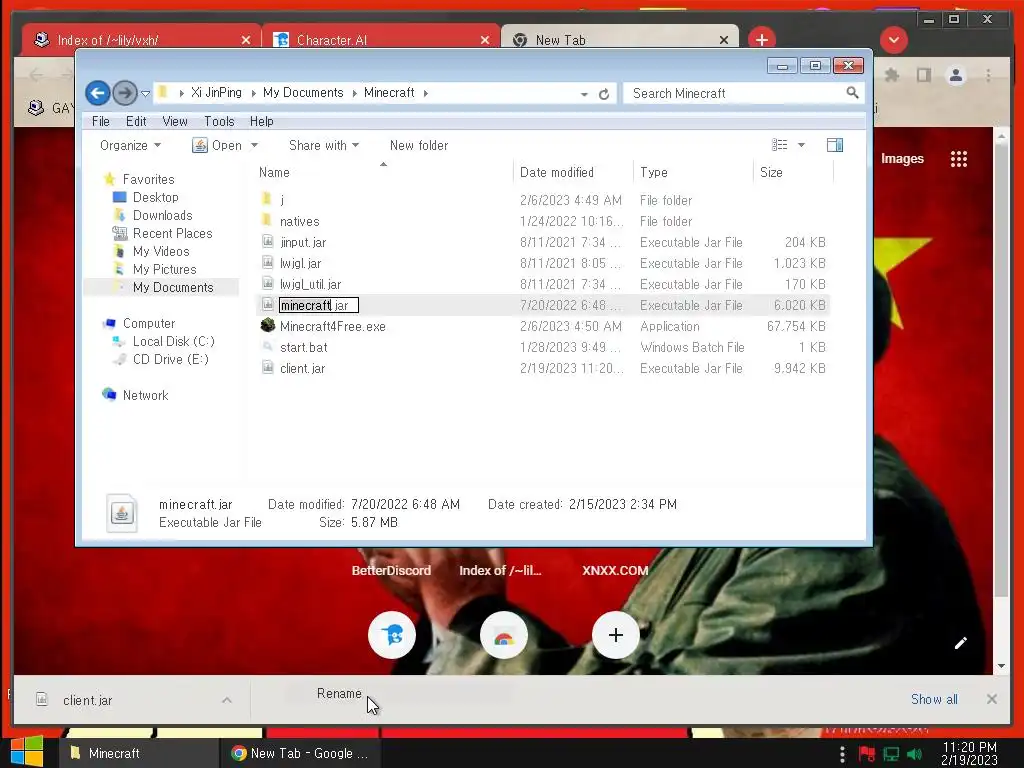
Task: Change view via the views icon
Action: (x=780, y=145)
